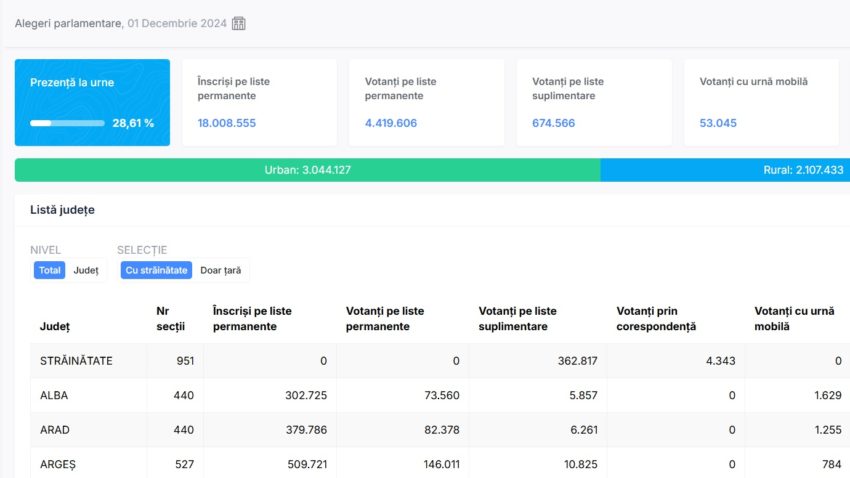850x478 pixels.
Task: Click the 5.857 cell in ALBA row
Action: pyautogui.click(x=583, y=396)
